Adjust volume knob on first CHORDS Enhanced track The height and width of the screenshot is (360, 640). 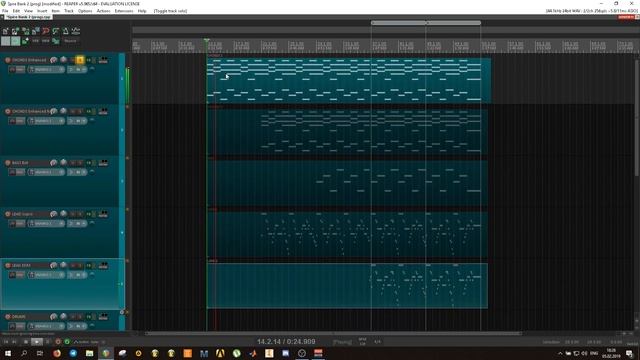(x=53, y=60)
